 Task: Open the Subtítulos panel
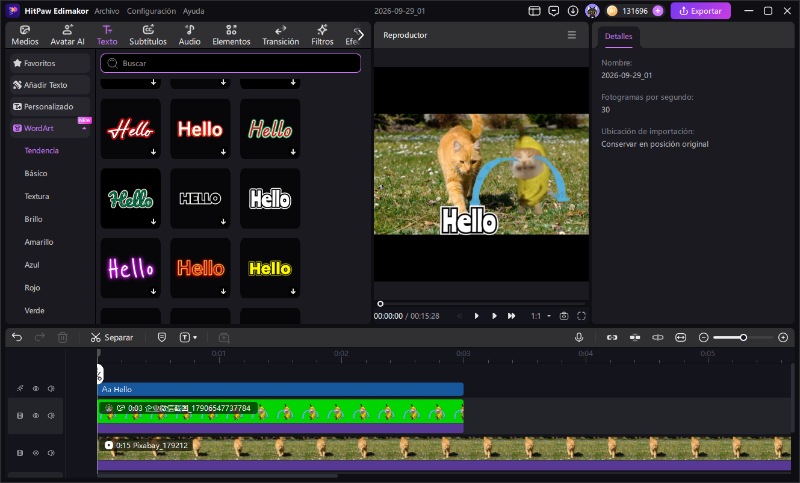[x=148, y=35]
